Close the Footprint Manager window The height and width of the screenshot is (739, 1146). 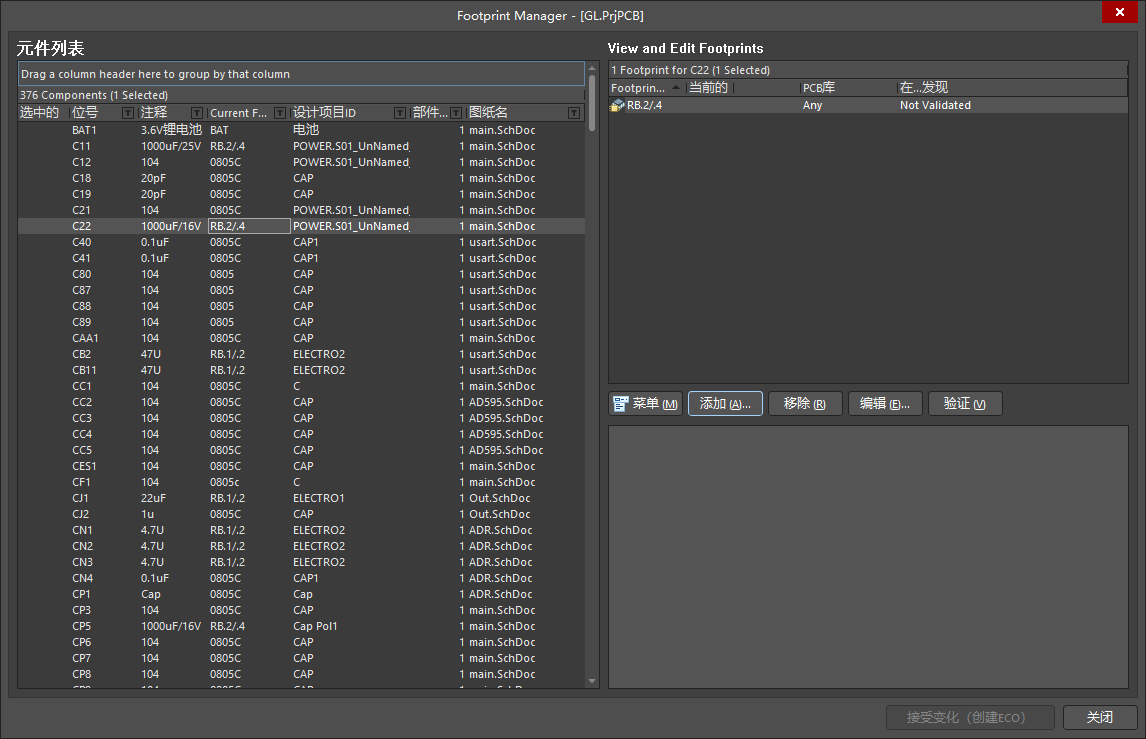tap(1117, 13)
